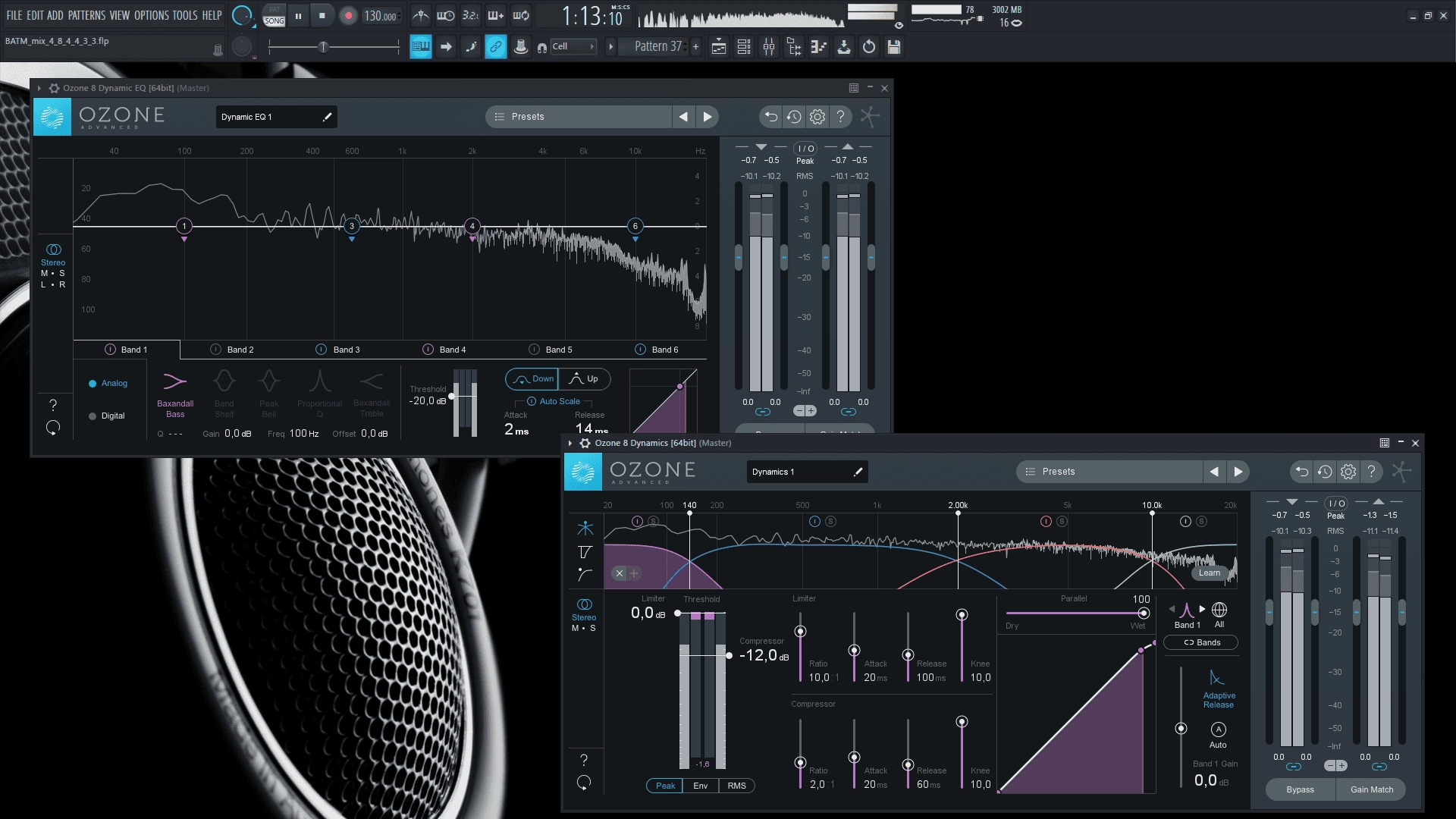Open the Channel Rack view icon
Viewport: 1456px width, 819px height.
click(744, 47)
